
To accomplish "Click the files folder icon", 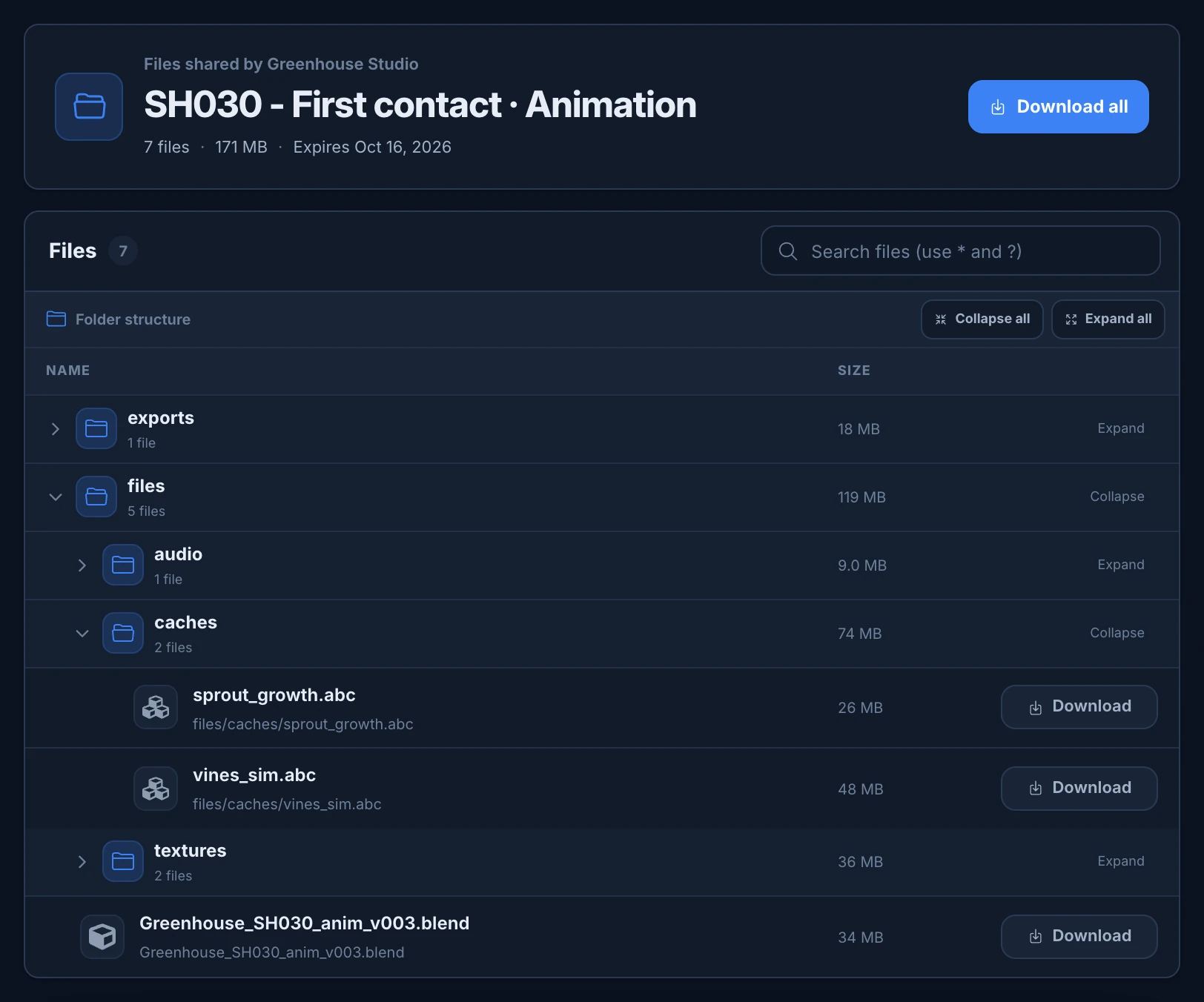I will 96,497.
